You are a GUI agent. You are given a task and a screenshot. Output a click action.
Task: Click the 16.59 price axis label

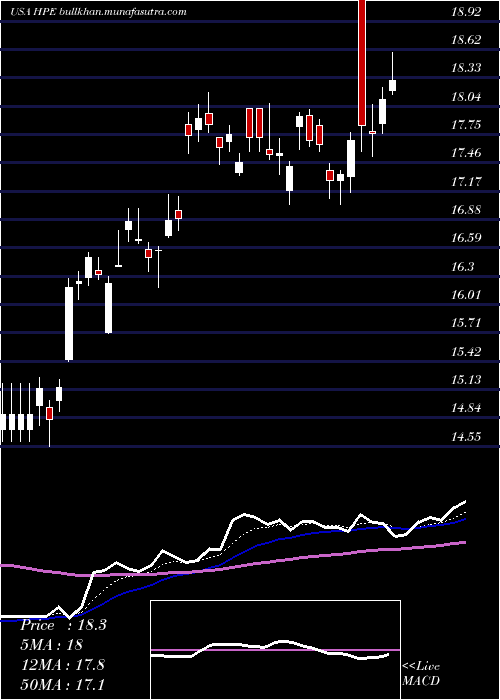coord(466,238)
